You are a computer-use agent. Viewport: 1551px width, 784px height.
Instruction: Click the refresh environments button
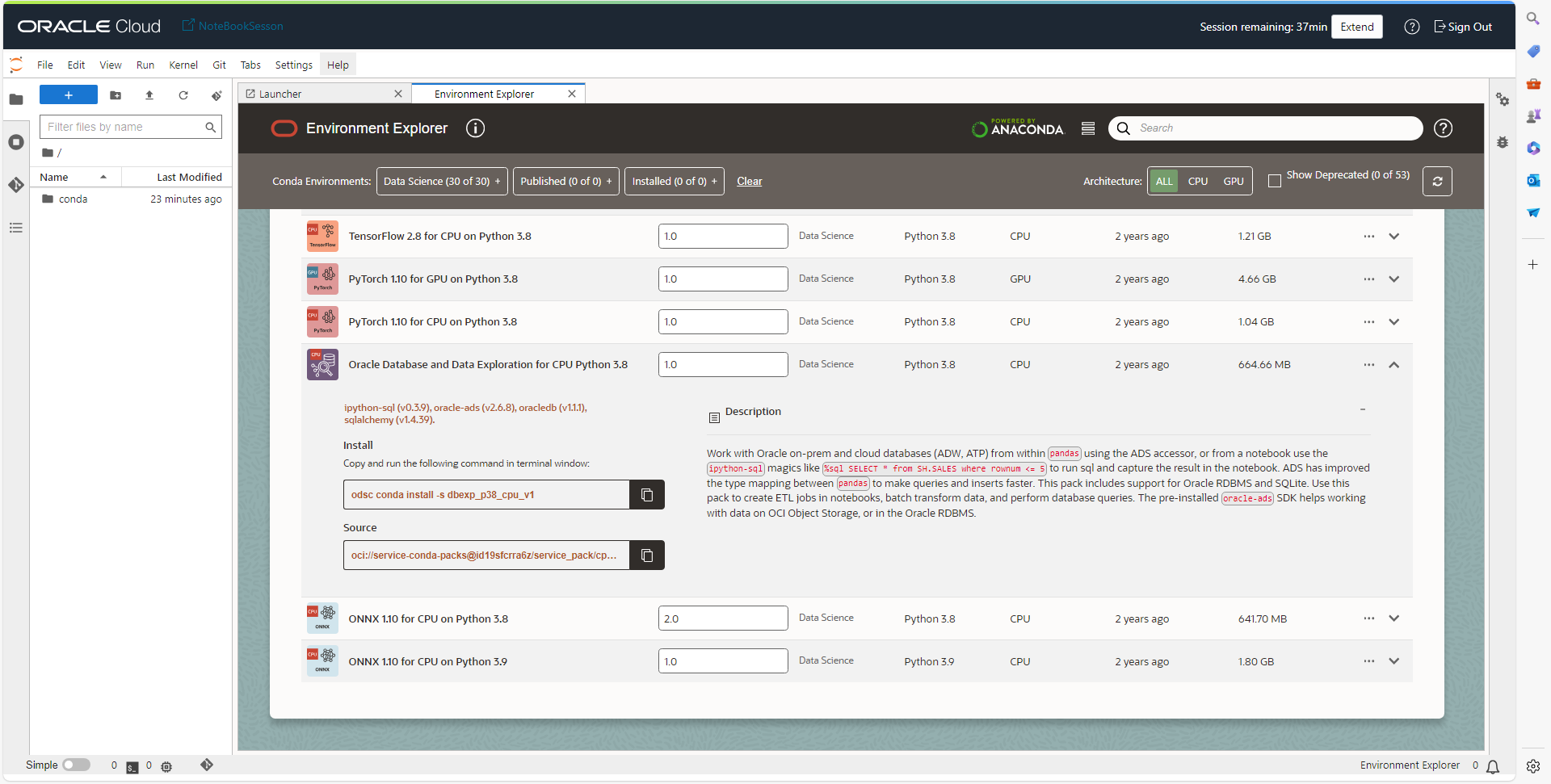coord(1437,182)
